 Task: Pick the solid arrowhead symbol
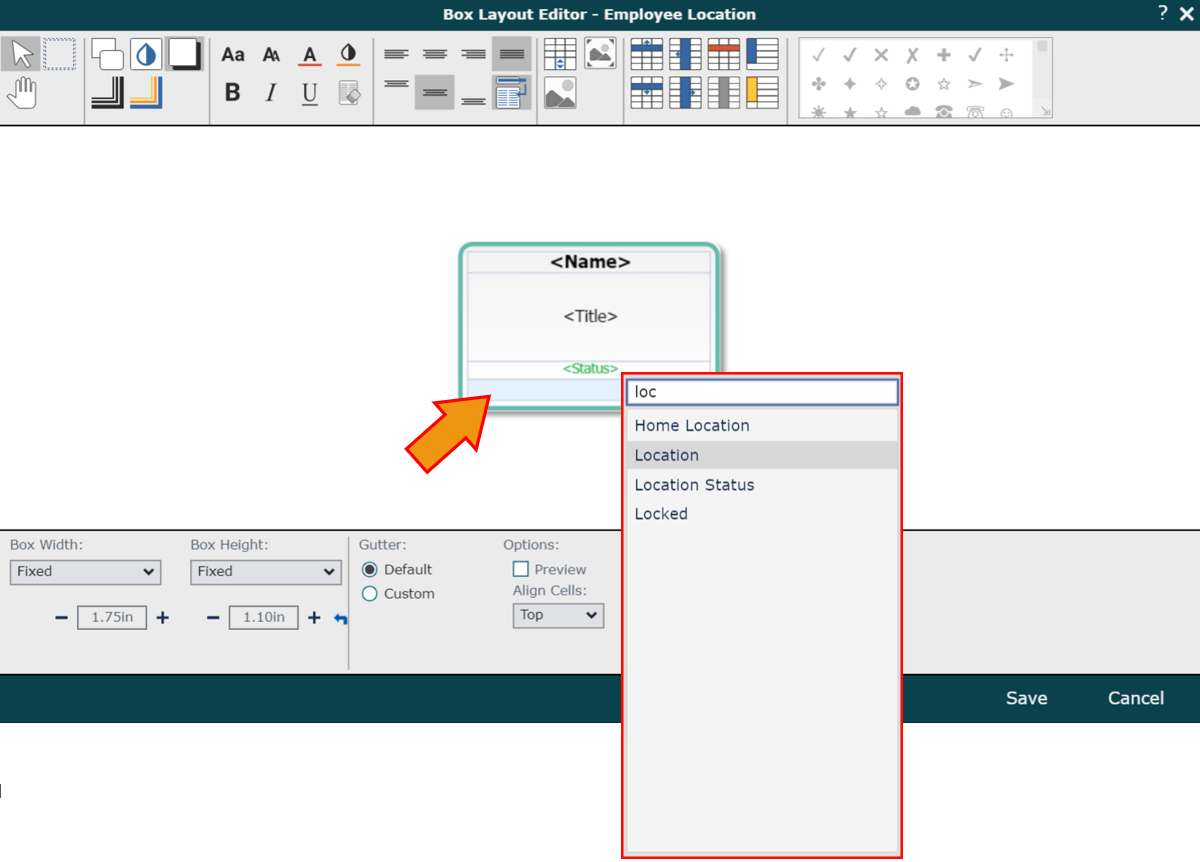(1006, 84)
